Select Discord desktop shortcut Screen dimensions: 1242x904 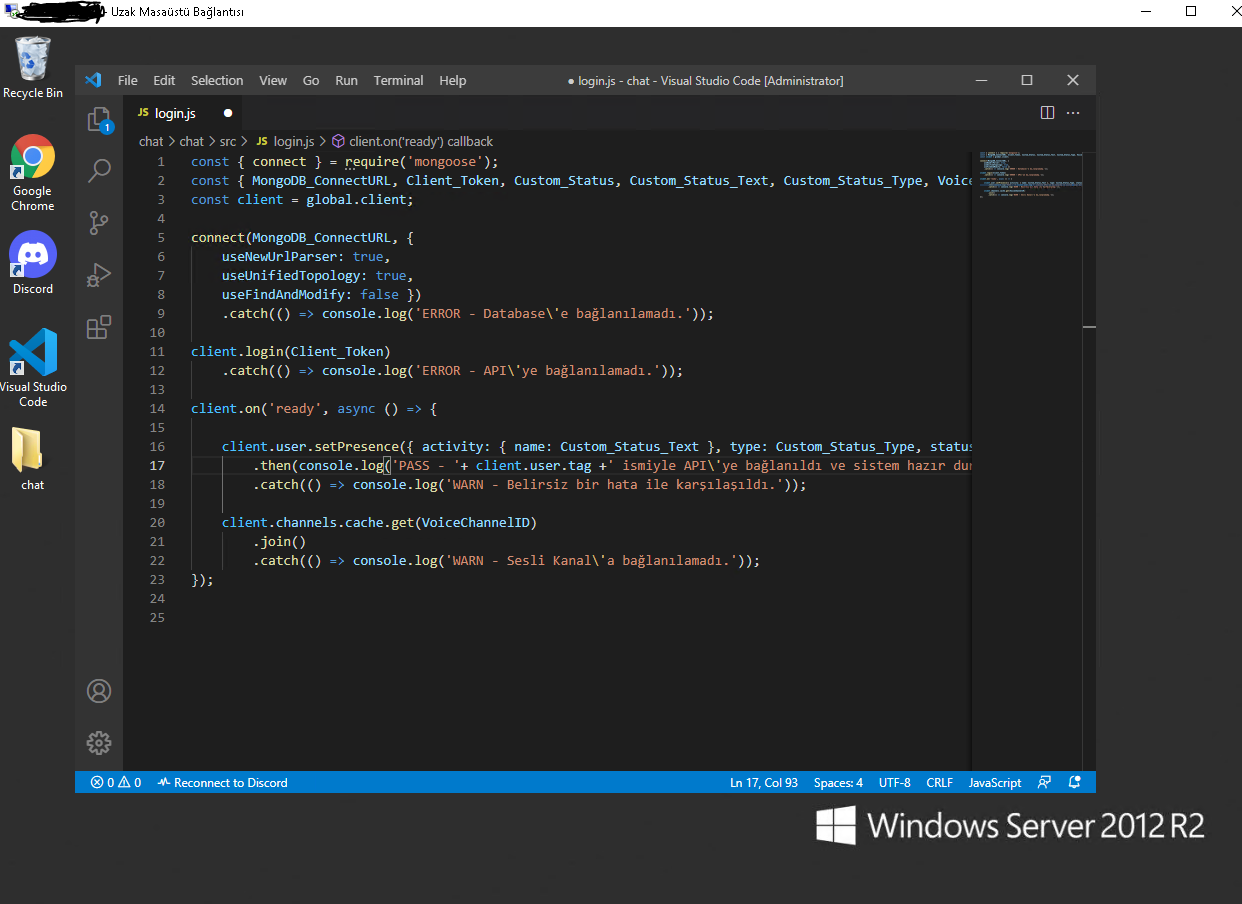point(33,262)
